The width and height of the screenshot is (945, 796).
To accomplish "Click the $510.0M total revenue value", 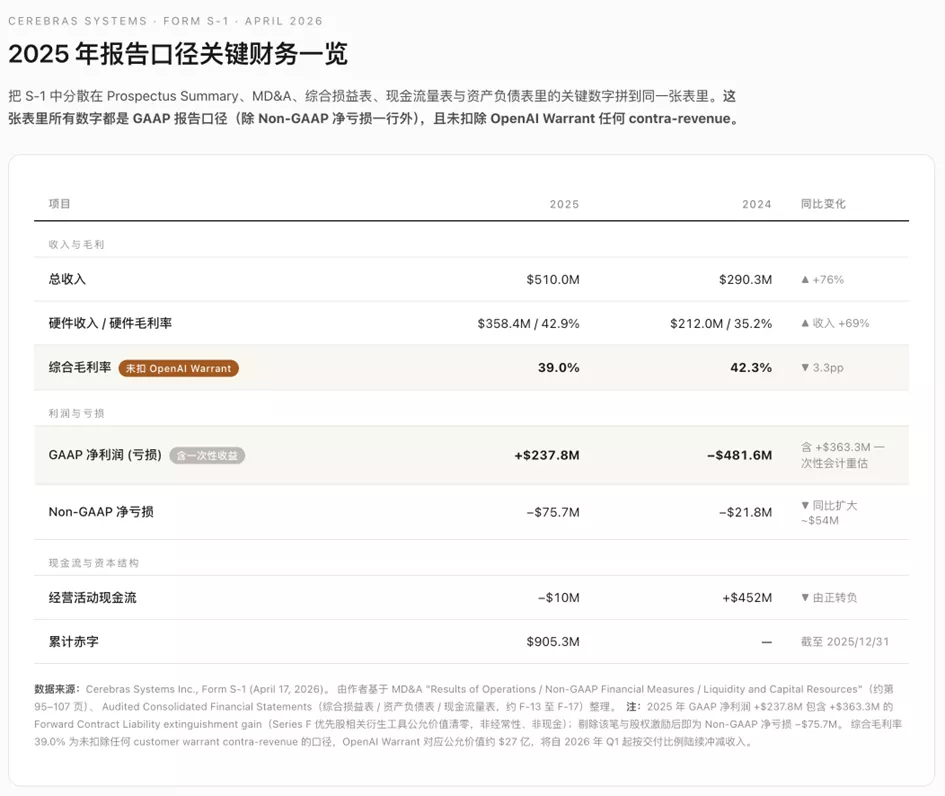I will tap(553, 280).
